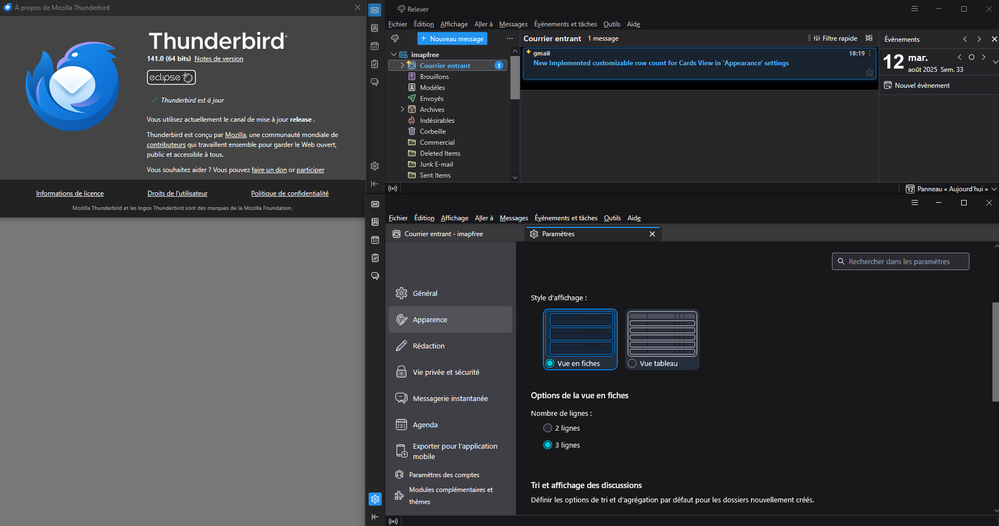This screenshot has height=526, width=999.
Task: Open message list display options icon
Action: [871, 38]
